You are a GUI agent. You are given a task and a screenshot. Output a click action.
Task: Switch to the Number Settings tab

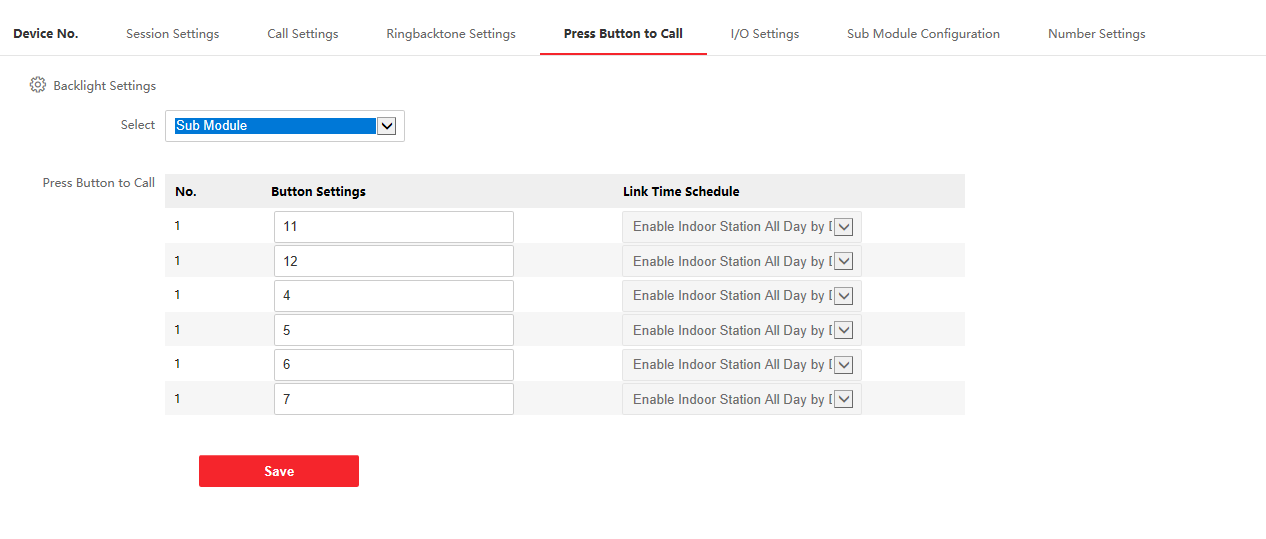click(x=1096, y=34)
